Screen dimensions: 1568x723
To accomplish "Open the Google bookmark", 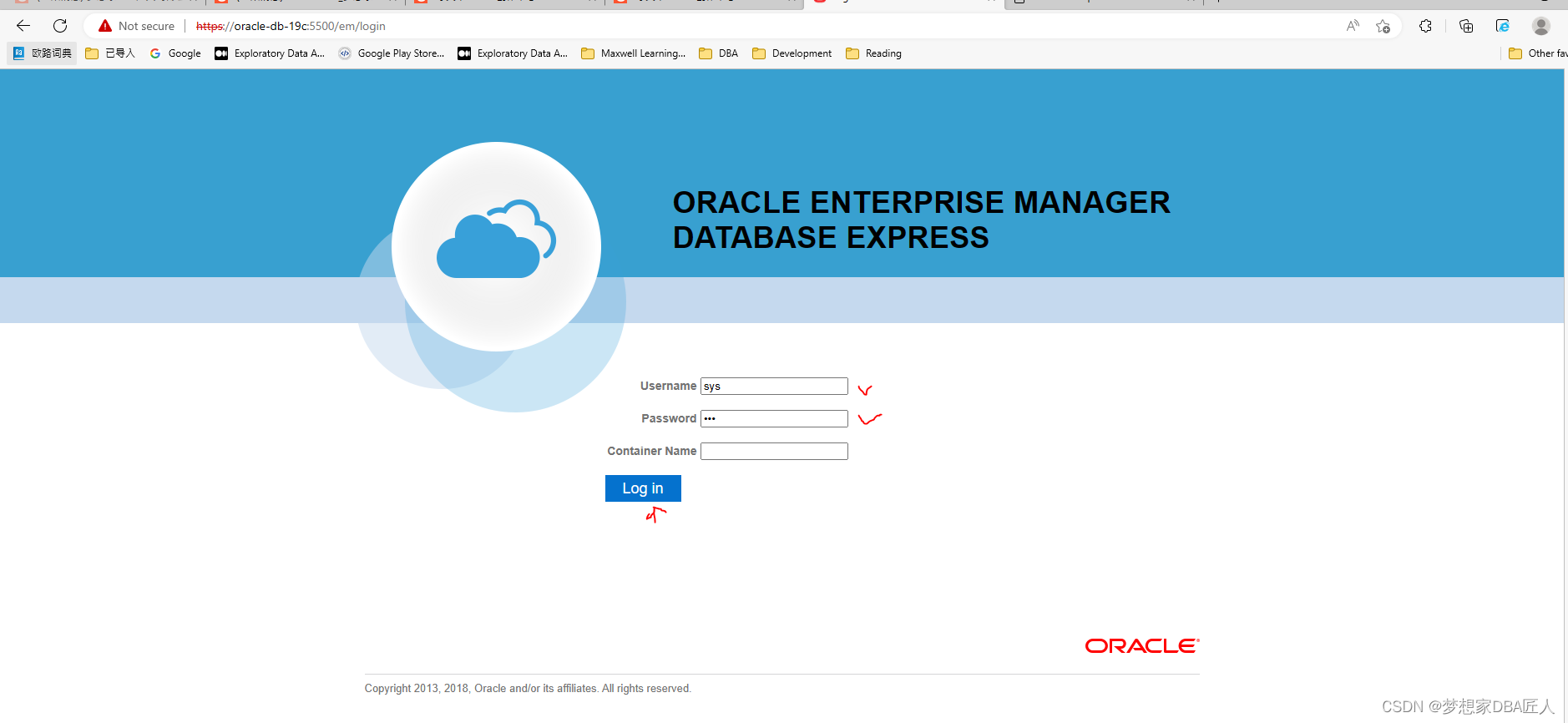I will coord(175,53).
